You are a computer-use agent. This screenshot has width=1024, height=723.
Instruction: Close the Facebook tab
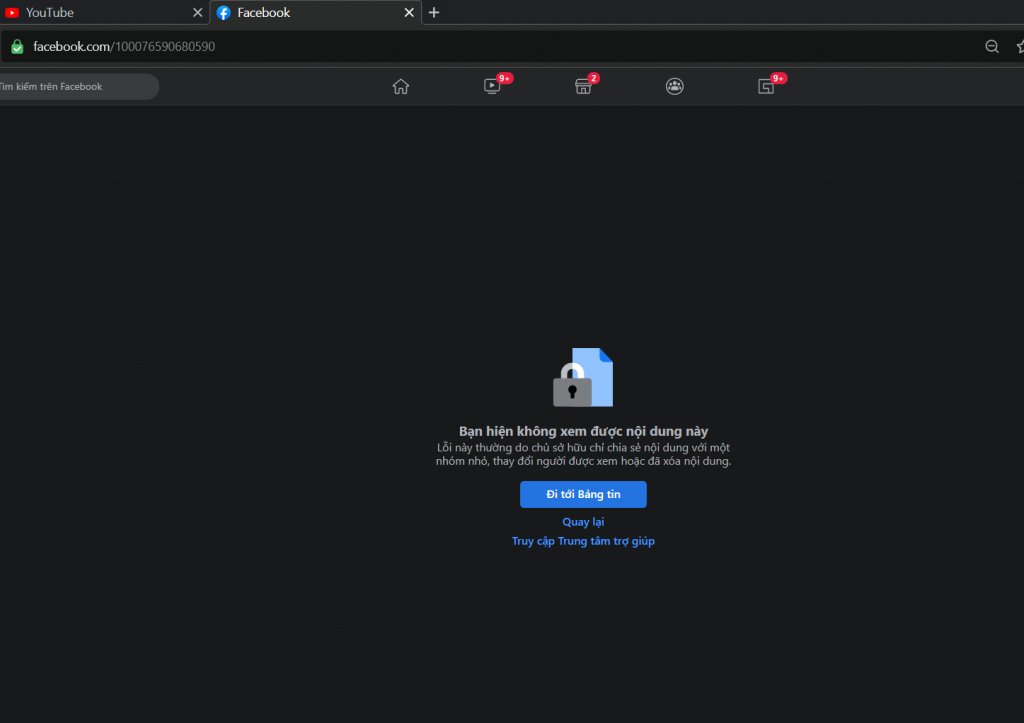click(409, 13)
